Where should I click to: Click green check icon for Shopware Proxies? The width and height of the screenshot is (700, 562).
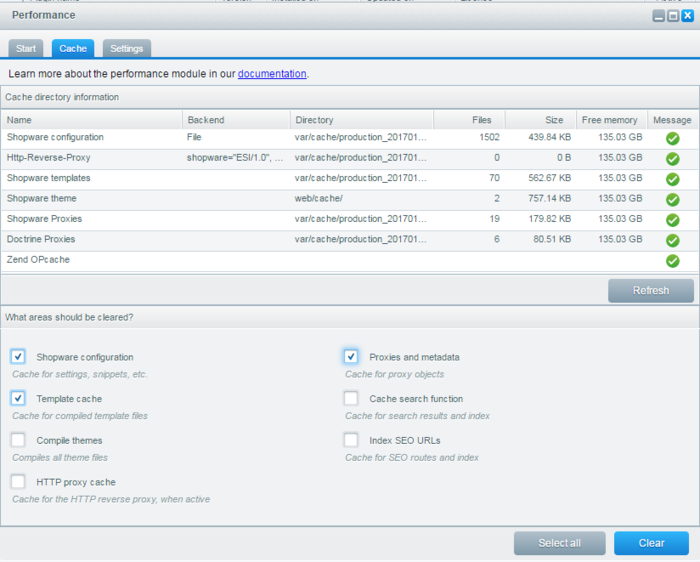[672, 220]
